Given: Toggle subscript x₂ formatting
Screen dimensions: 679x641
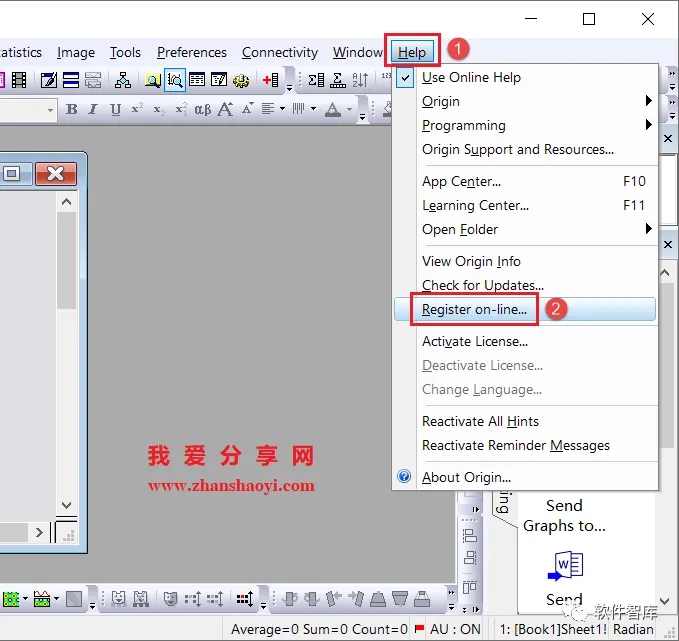Looking at the screenshot, I should [x=159, y=110].
